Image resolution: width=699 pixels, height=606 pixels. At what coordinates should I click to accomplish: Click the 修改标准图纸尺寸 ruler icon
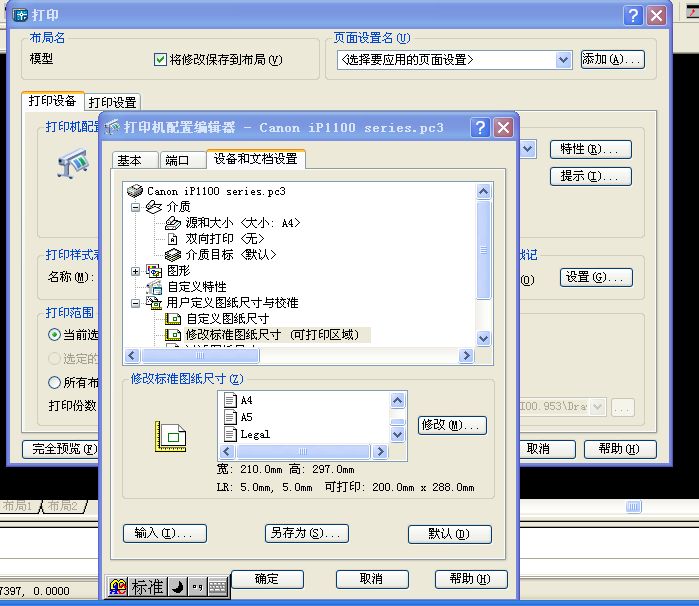coord(173,335)
